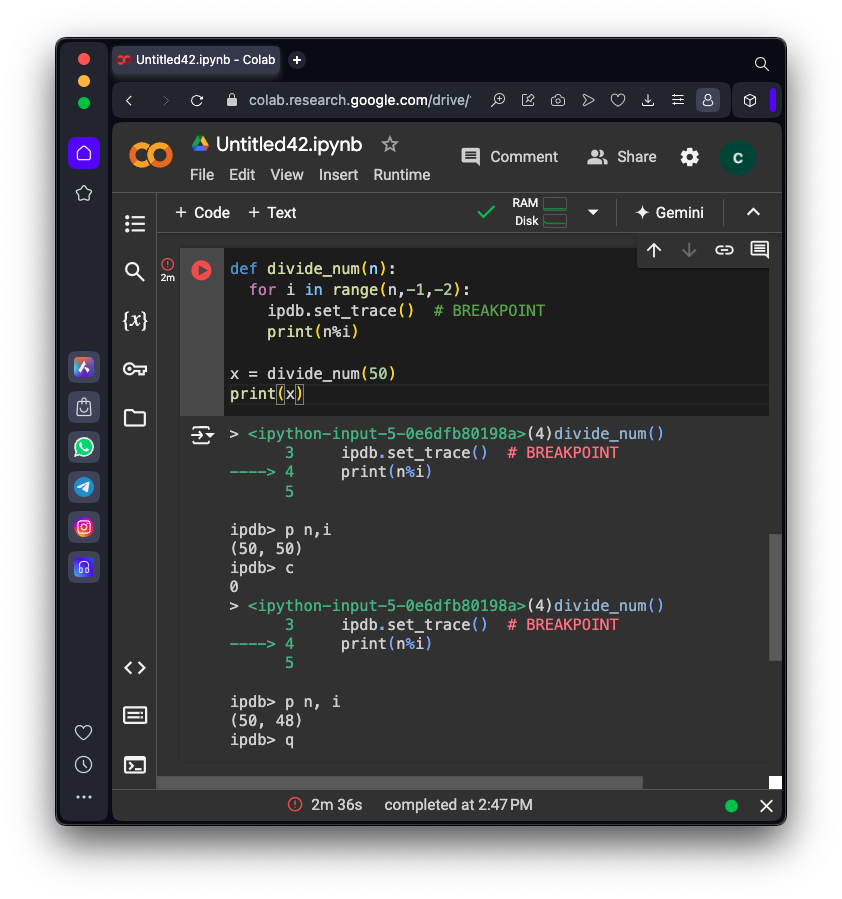Image resolution: width=842 pixels, height=899 pixels.
Task: Open Colab settings gear icon
Action: tap(690, 157)
